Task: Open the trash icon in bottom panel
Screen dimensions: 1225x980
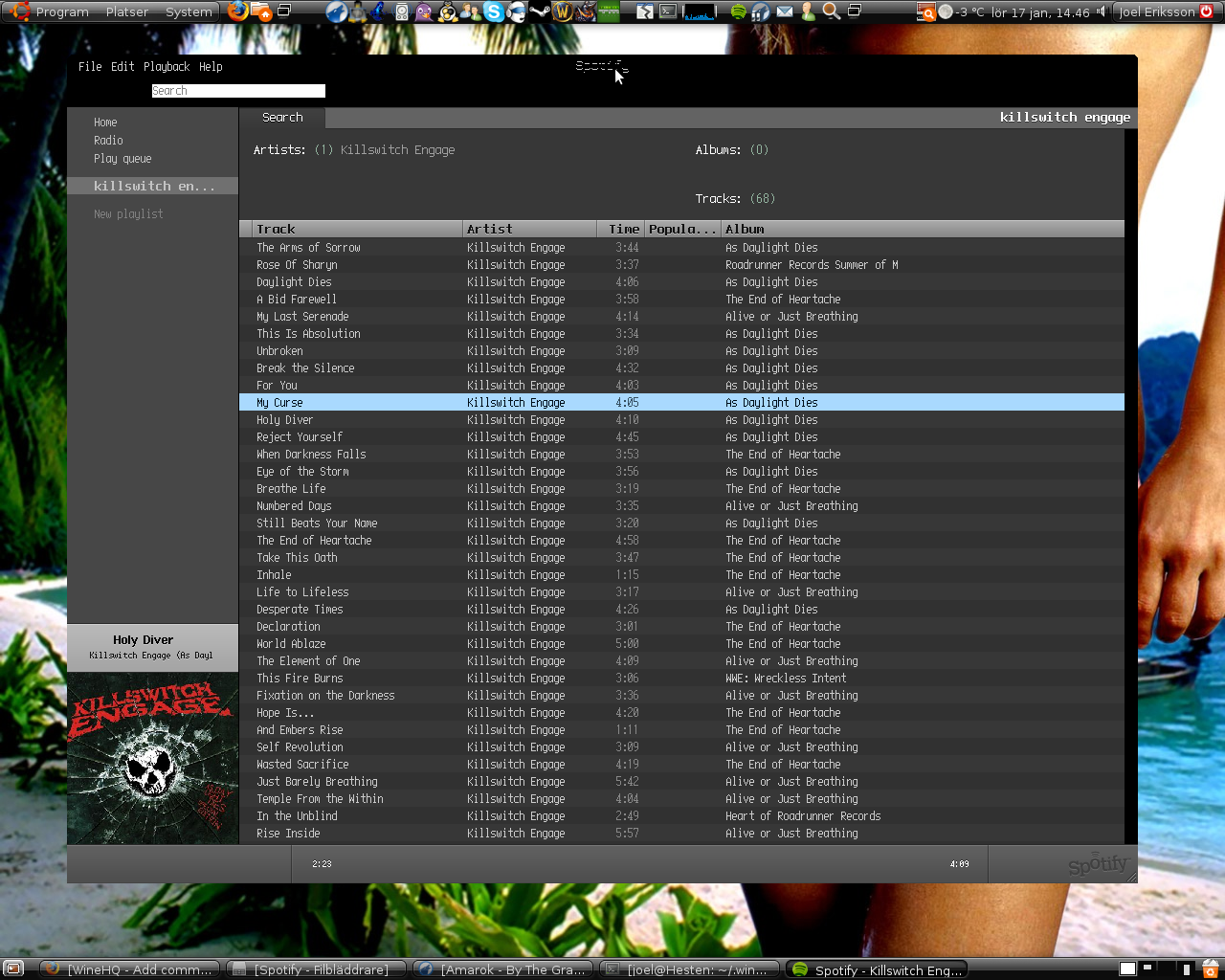Action: point(1210,969)
